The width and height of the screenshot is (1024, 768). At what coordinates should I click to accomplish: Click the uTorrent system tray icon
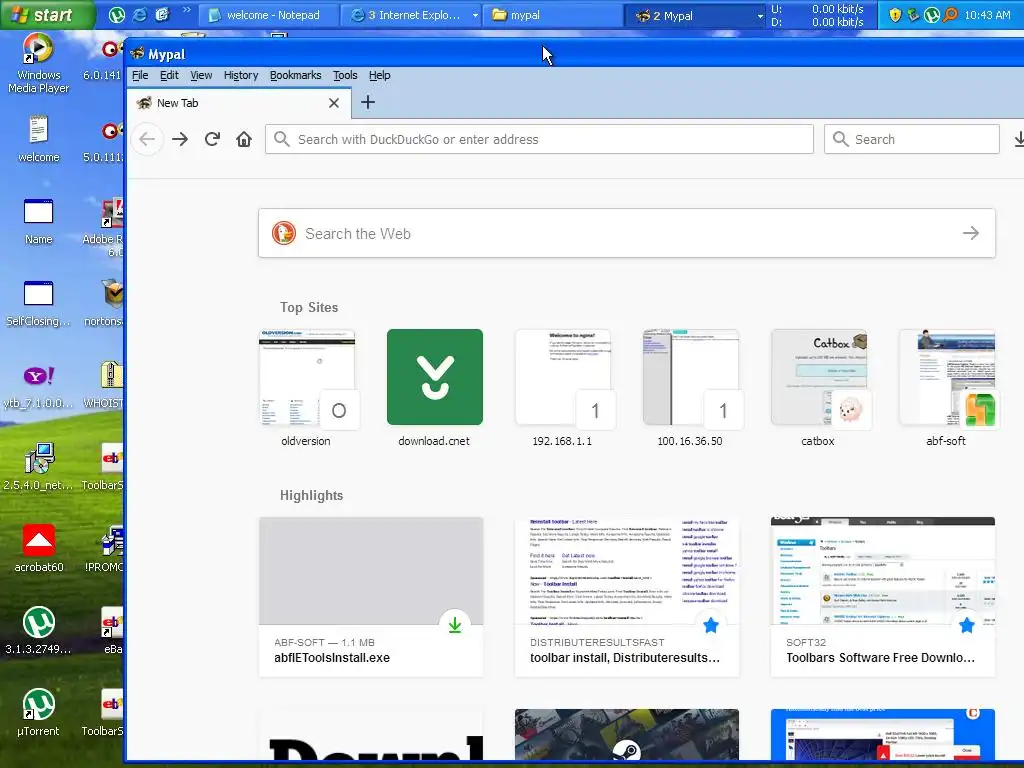click(932, 15)
